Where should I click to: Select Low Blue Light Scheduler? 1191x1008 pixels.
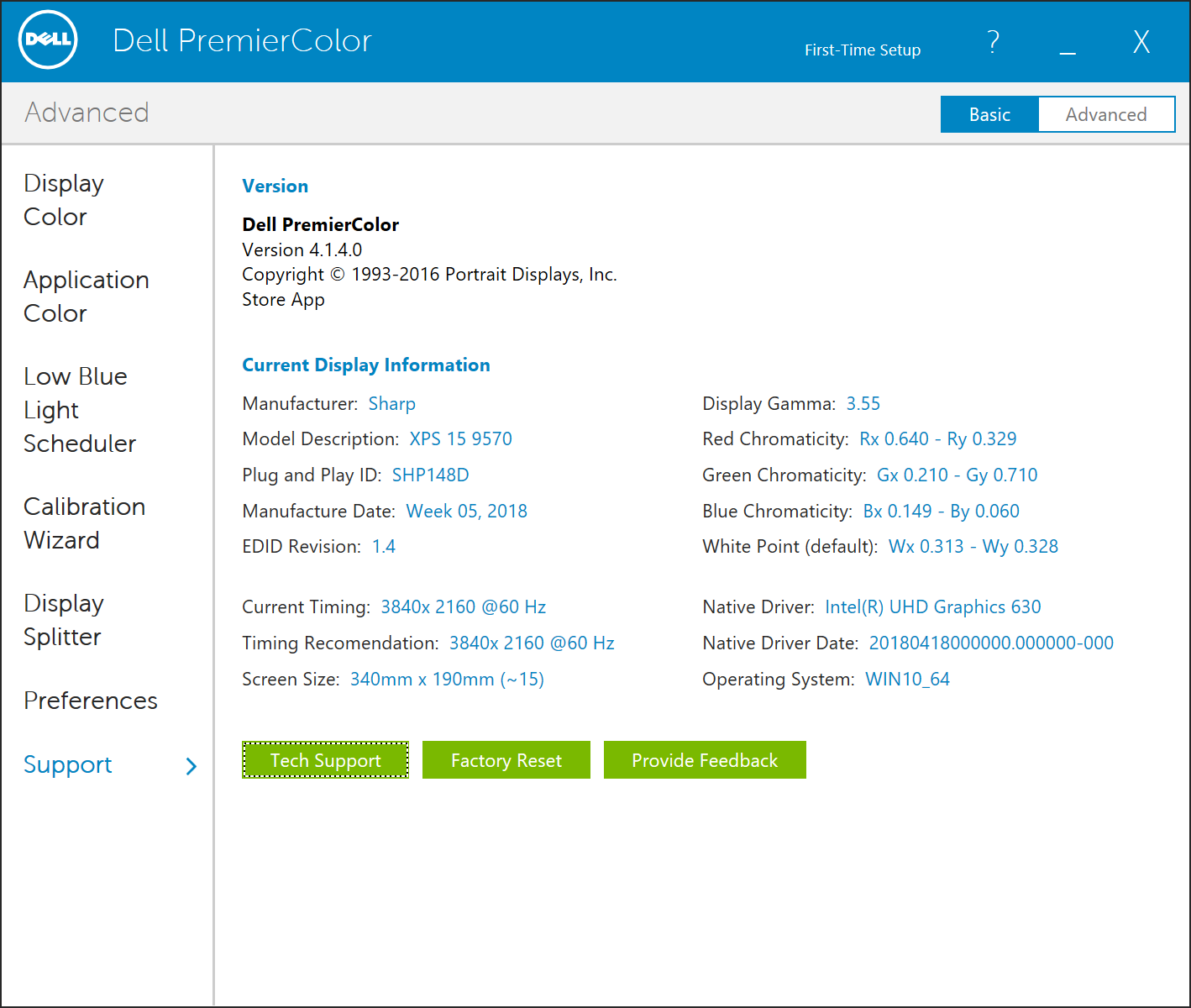point(79,410)
